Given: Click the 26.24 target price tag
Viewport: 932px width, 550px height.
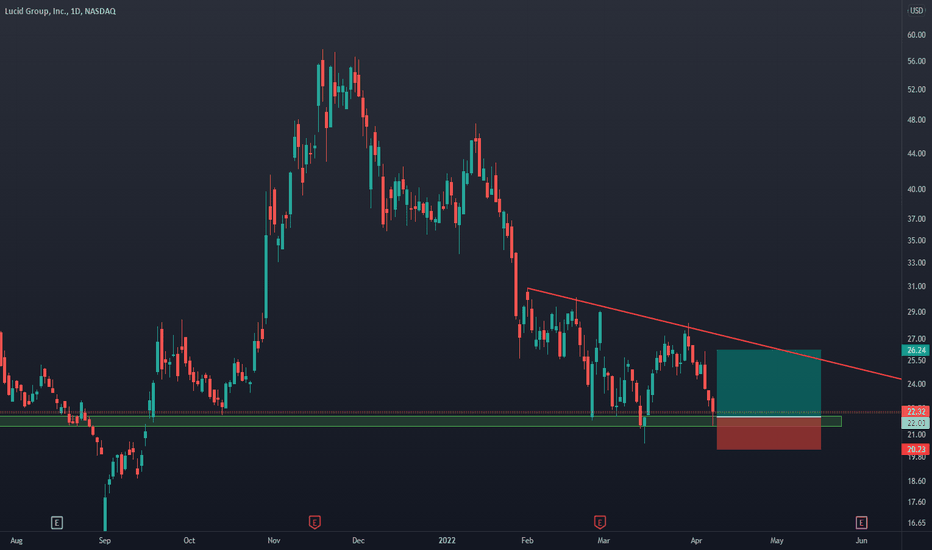Looking at the screenshot, I should point(916,350).
